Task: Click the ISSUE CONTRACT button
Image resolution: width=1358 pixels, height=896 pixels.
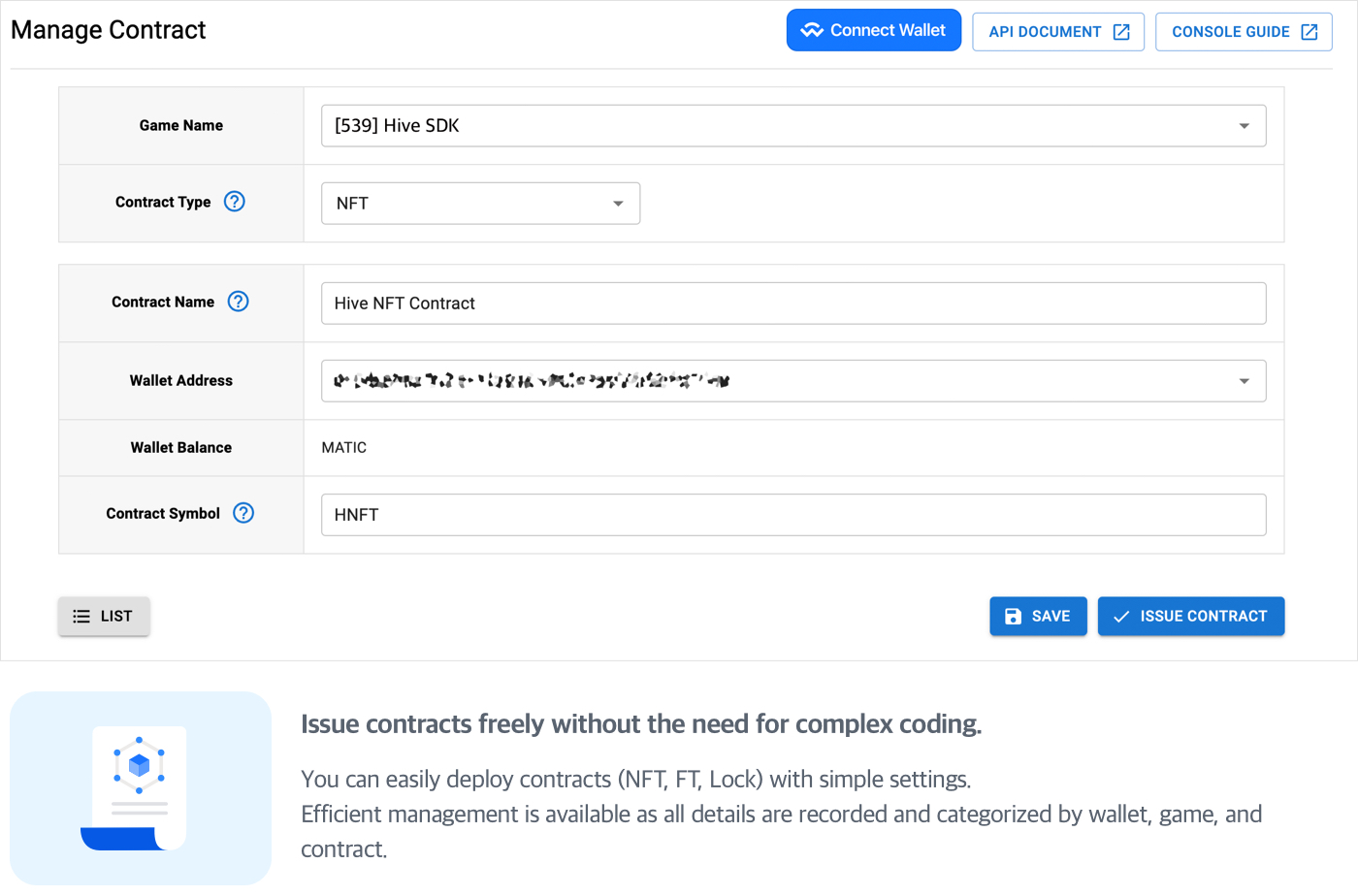Action: [1191, 617]
